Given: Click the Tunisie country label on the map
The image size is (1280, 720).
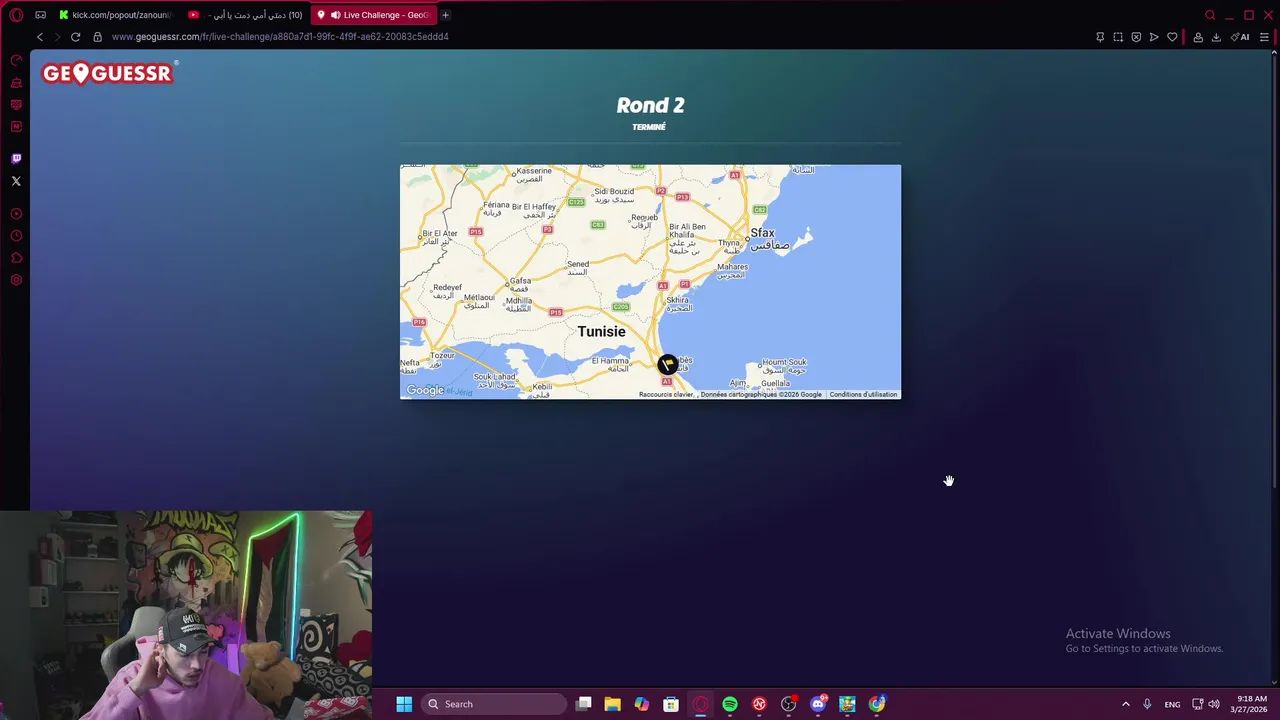Looking at the screenshot, I should [x=601, y=331].
